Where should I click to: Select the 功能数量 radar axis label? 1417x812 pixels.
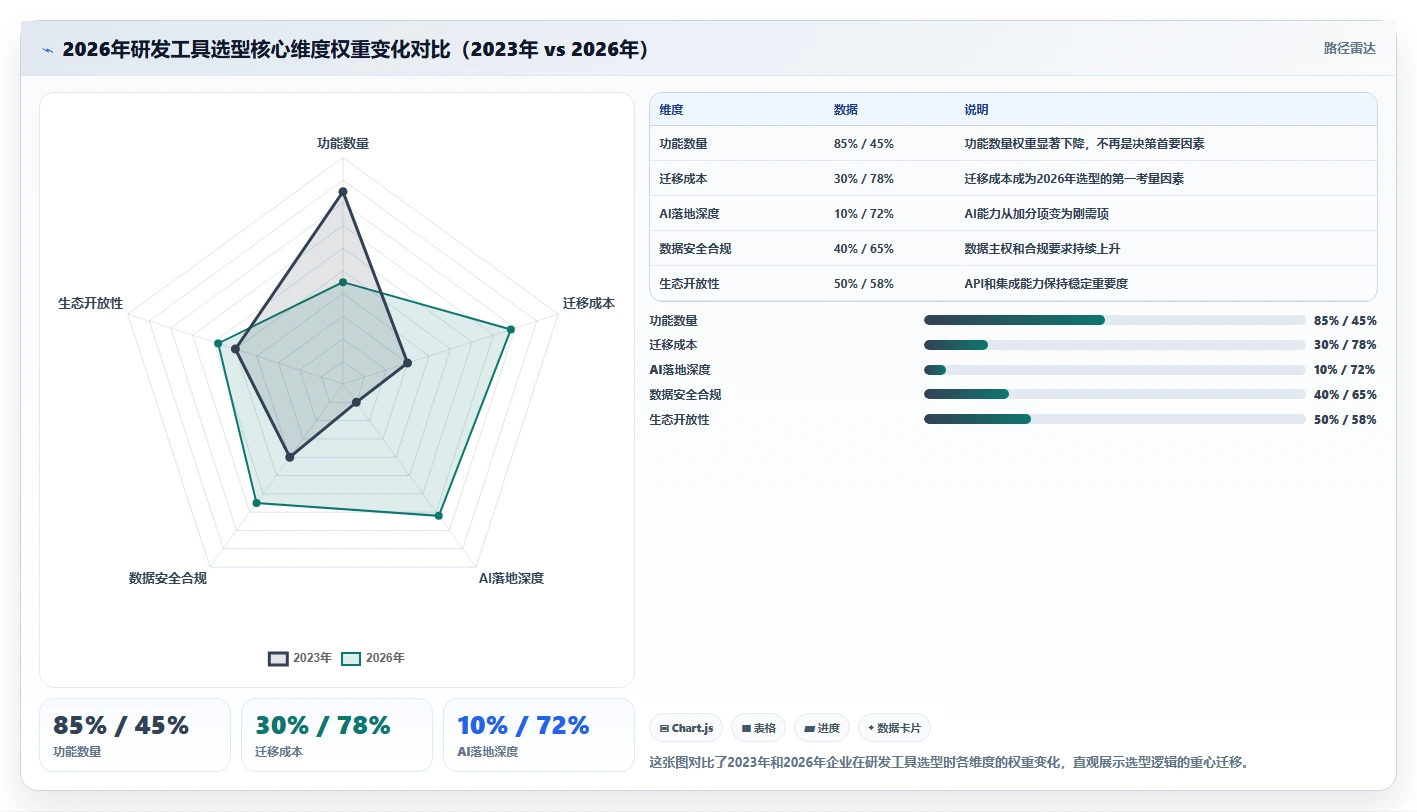tap(343, 143)
